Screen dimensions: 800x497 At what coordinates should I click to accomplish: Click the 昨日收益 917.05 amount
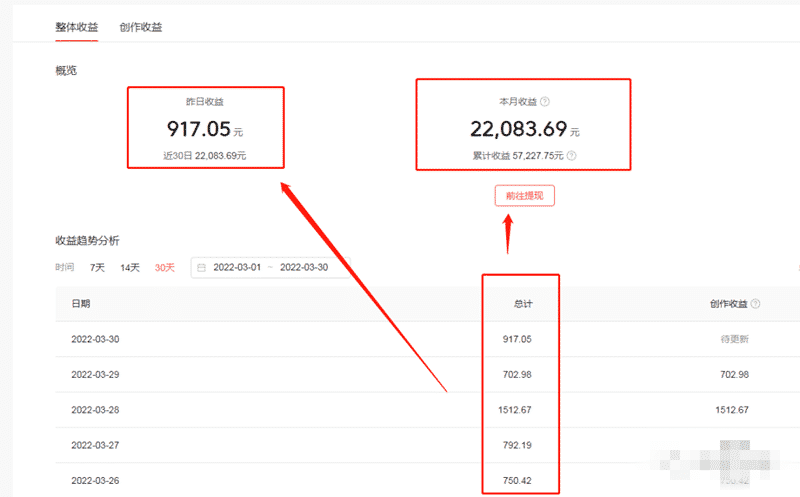pyautogui.click(x=199, y=129)
